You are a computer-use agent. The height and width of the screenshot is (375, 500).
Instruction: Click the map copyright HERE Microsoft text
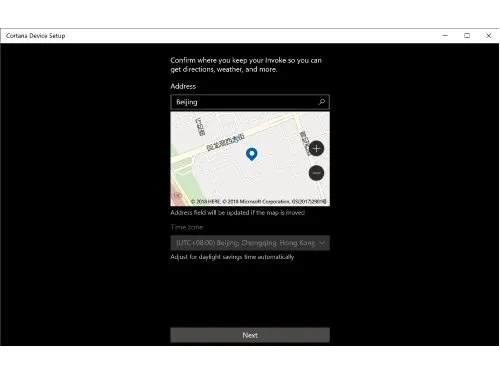259,202
